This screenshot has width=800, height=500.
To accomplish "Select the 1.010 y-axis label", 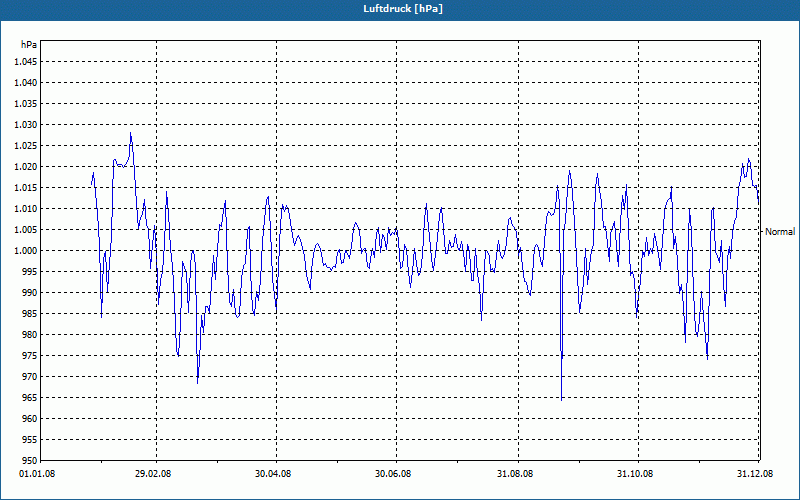I will [x=26, y=209].
